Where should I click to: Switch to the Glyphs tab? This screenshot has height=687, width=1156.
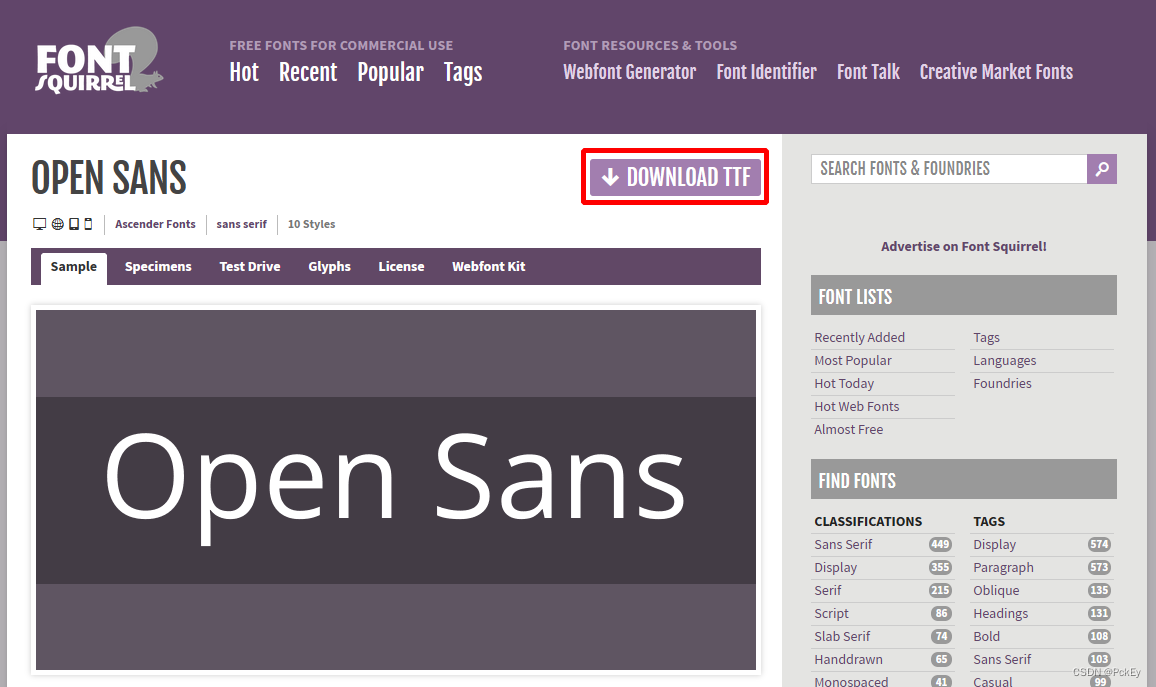(x=330, y=267)
